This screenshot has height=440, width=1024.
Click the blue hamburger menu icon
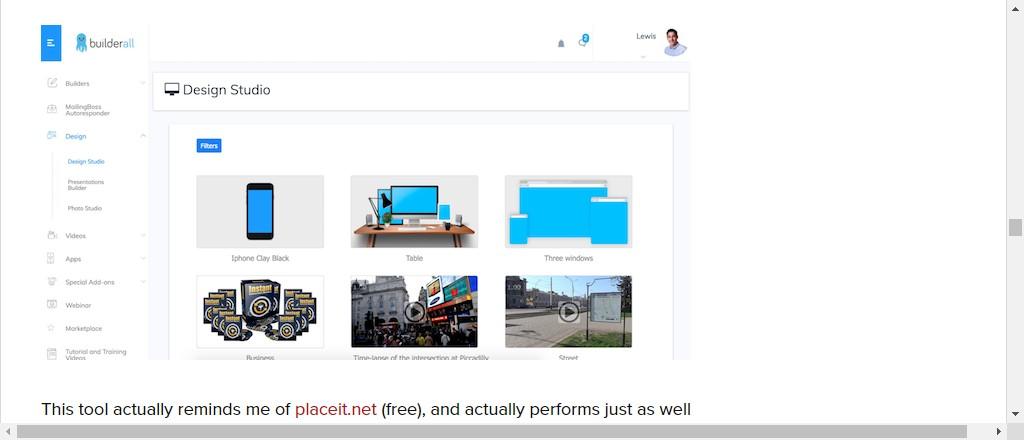point(51,43)
